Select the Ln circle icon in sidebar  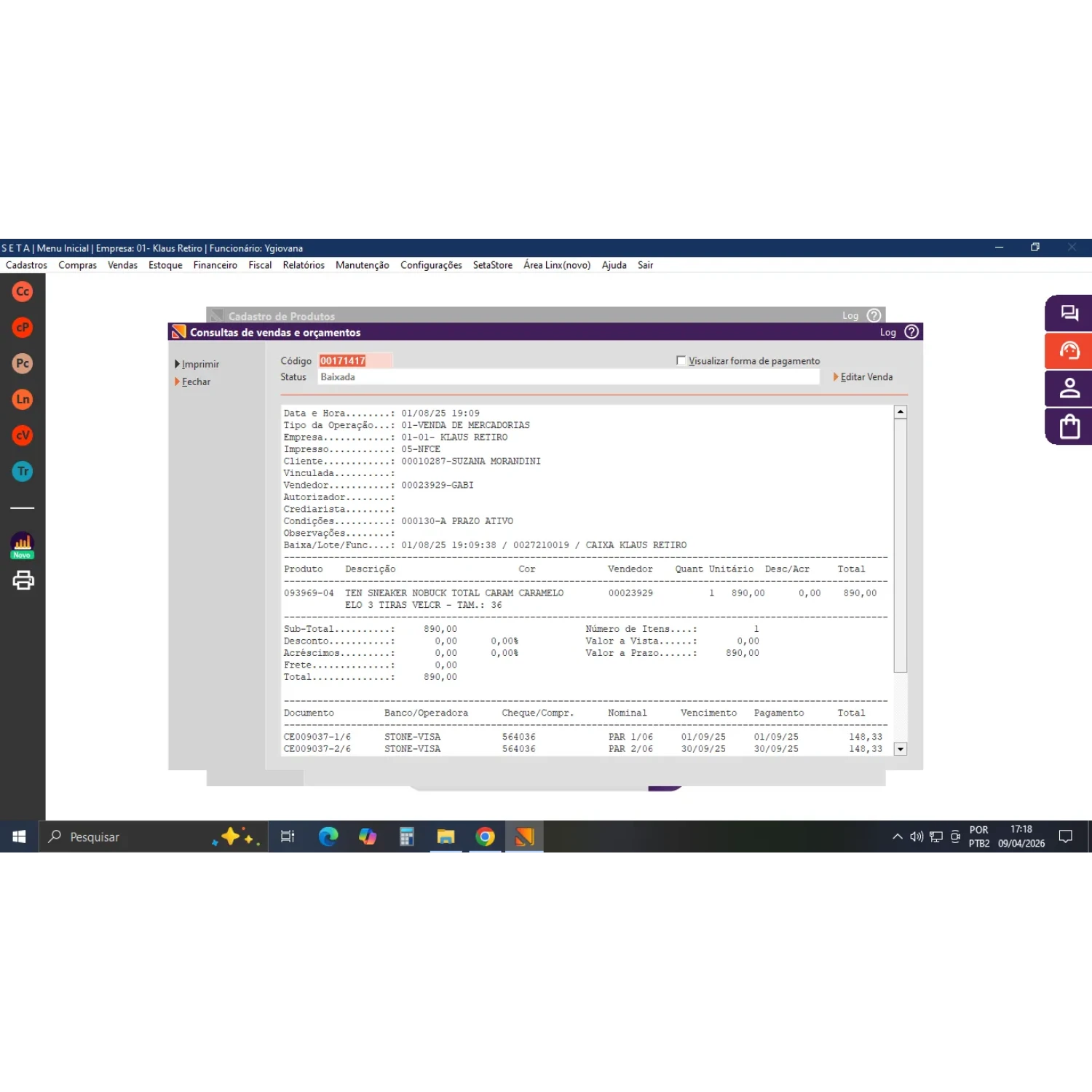tap(23, 399)
